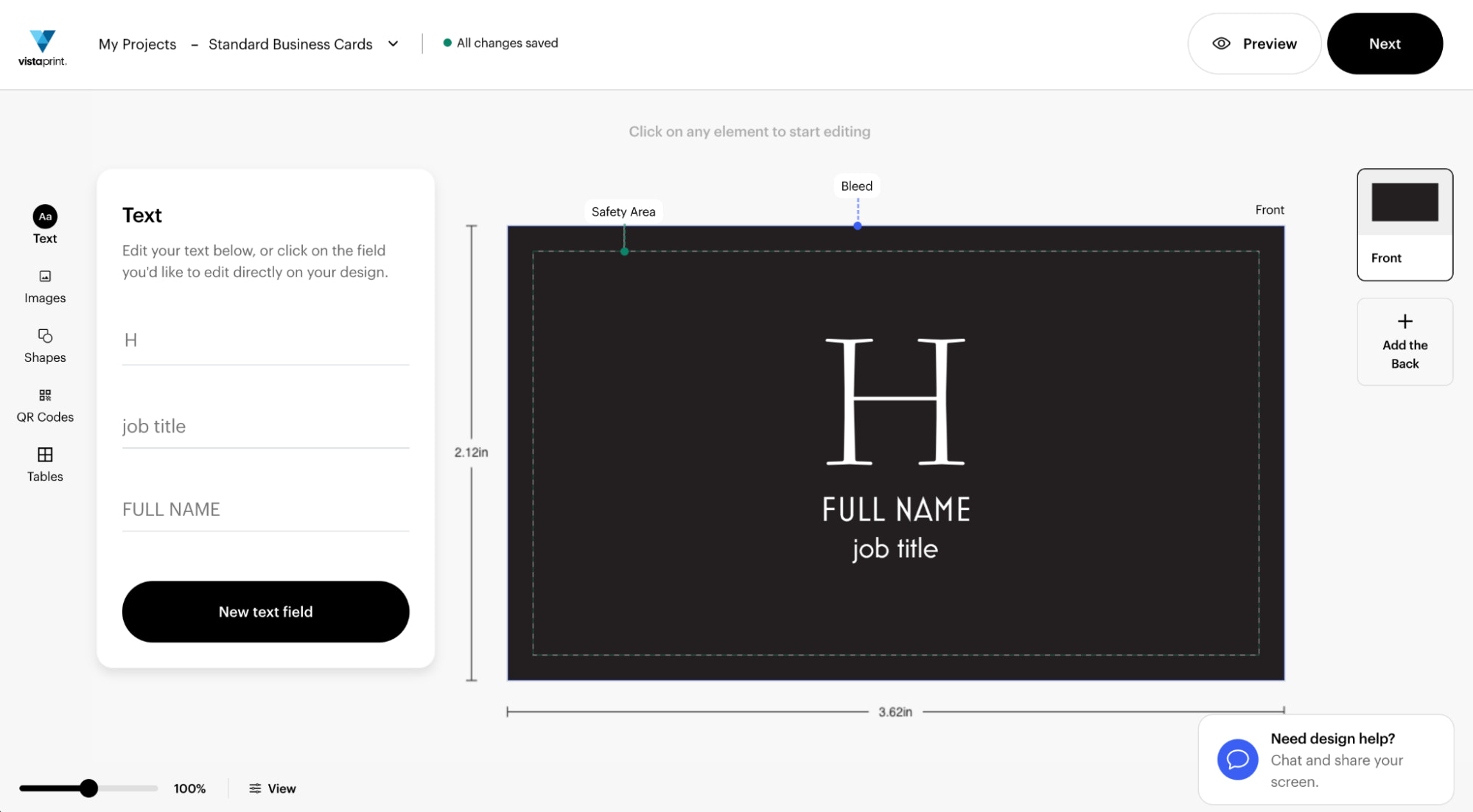Click the design help chat icon

[x=1237, y=759]
